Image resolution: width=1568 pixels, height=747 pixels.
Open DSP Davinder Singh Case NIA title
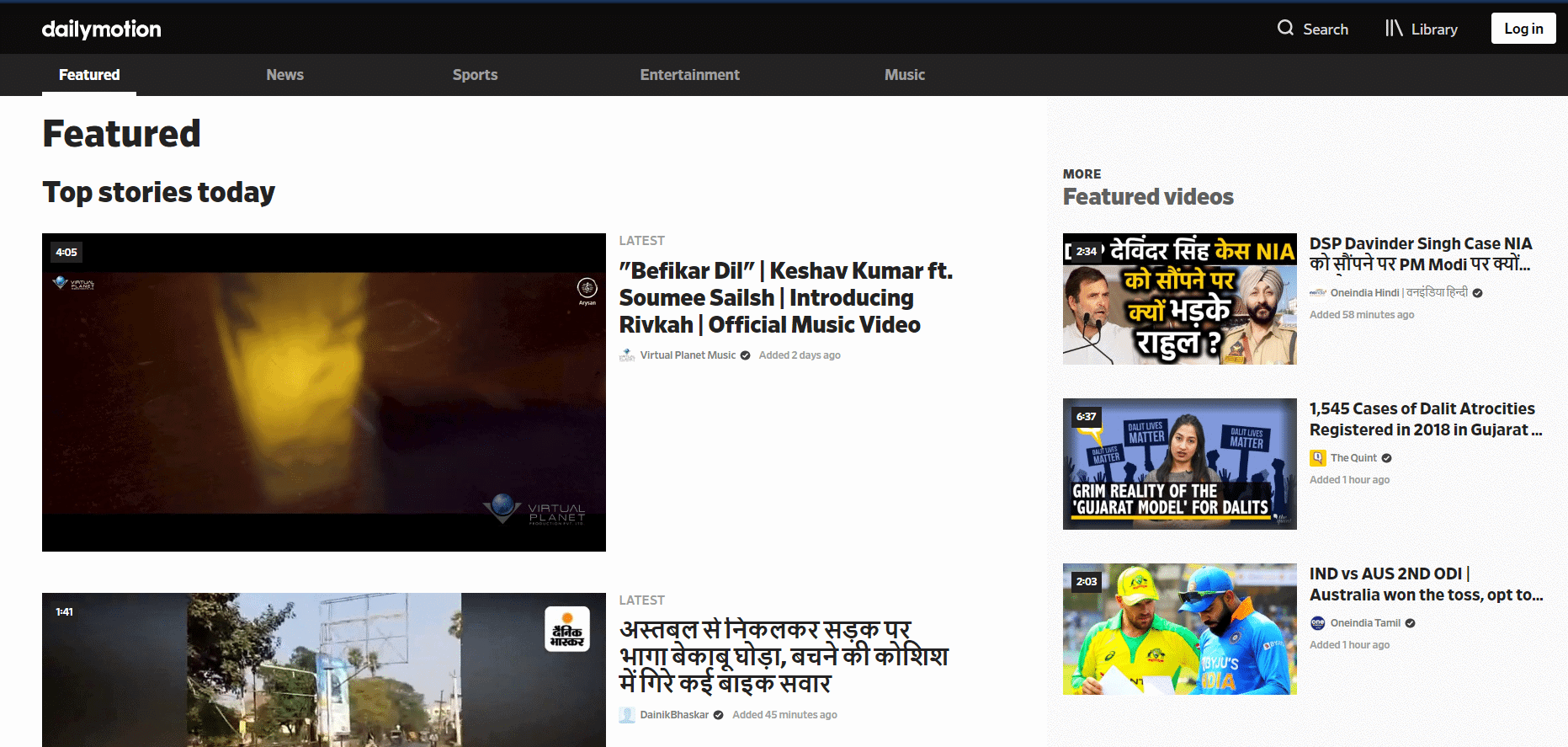(x=1421, y=253)
